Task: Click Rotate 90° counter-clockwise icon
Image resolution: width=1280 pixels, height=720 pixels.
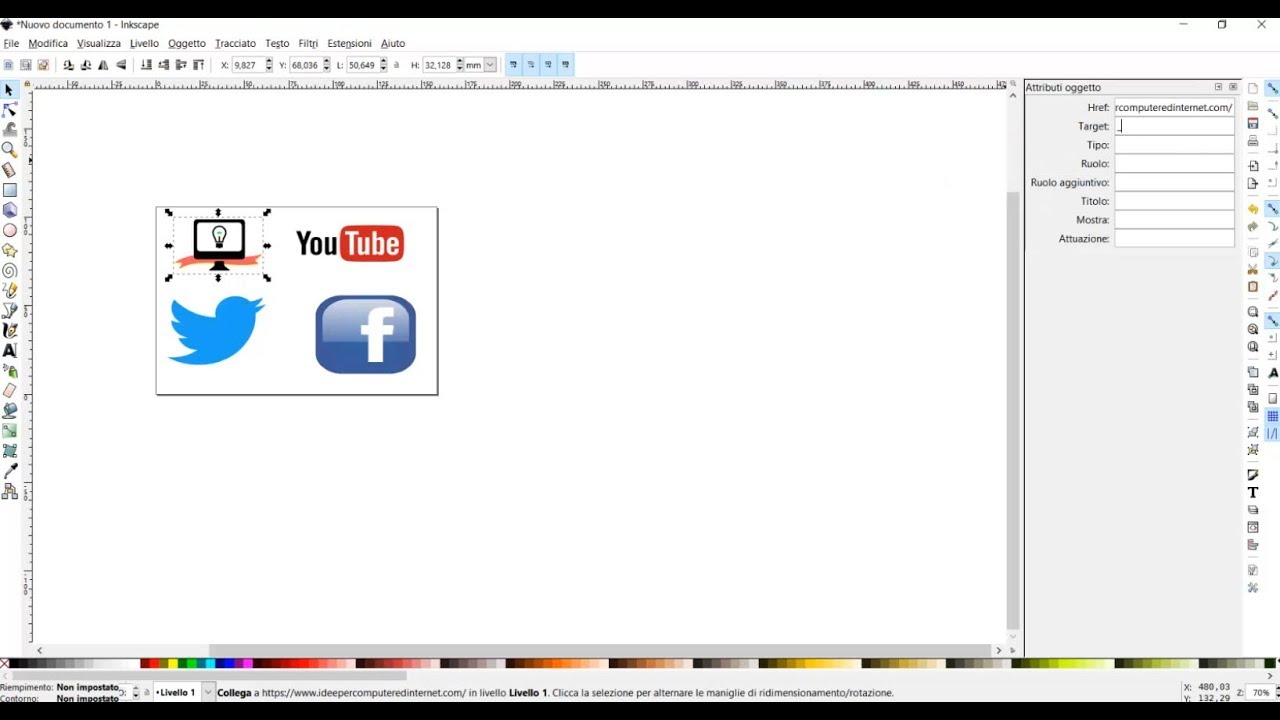Action: [68, 65]
